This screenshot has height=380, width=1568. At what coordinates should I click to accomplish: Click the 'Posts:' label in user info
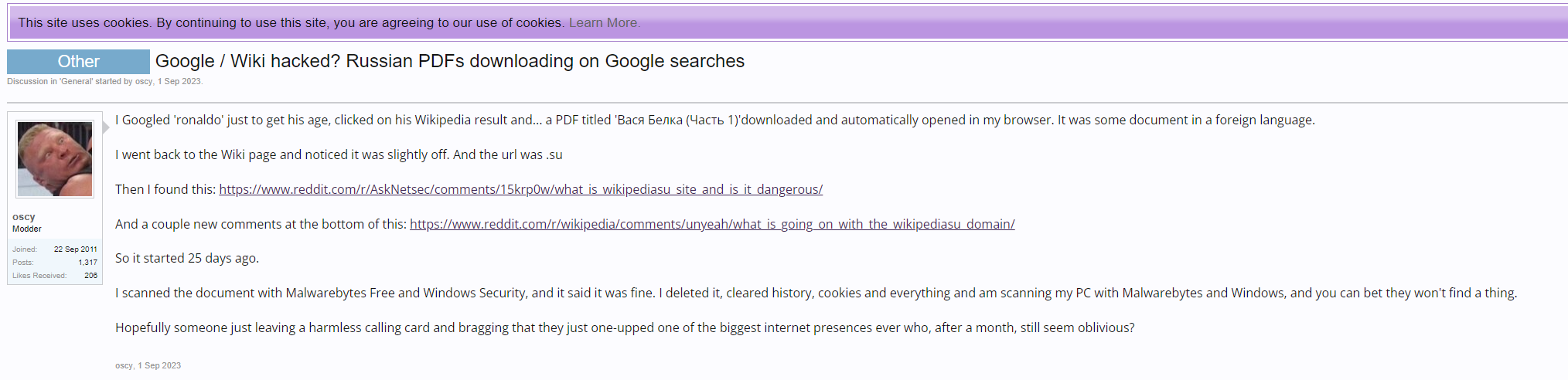click(x=22, y=263)
